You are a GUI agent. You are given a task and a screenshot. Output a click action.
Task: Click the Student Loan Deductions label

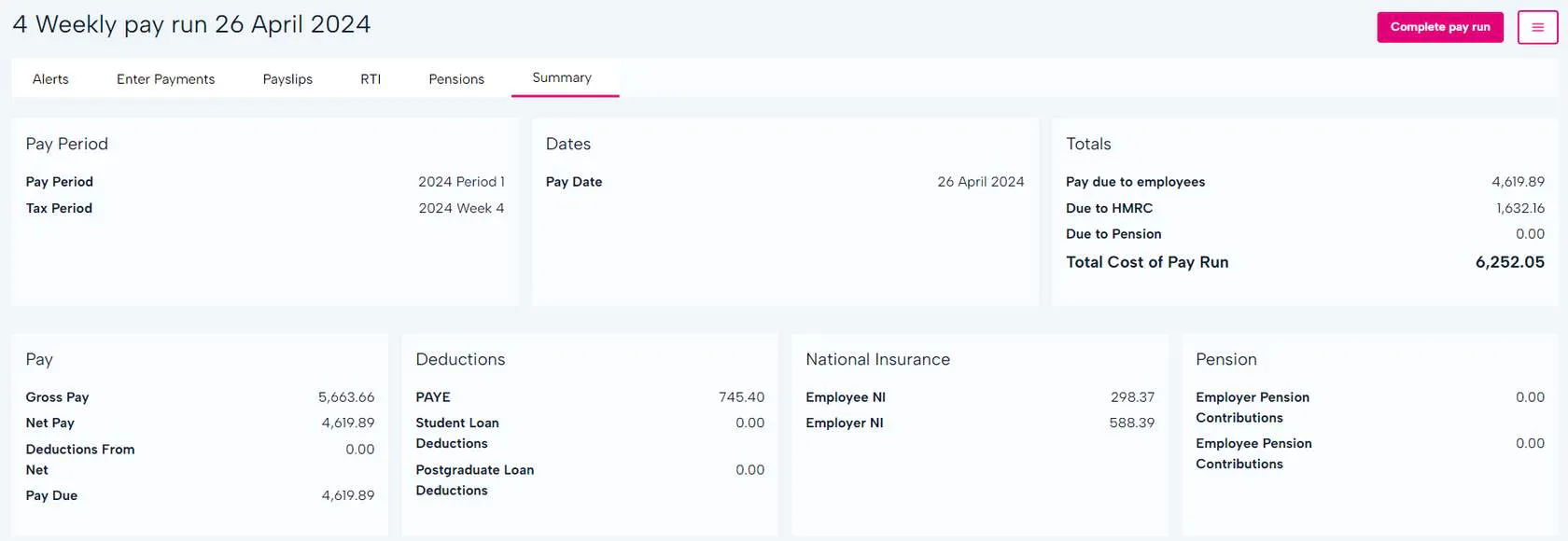click(457, 433)
